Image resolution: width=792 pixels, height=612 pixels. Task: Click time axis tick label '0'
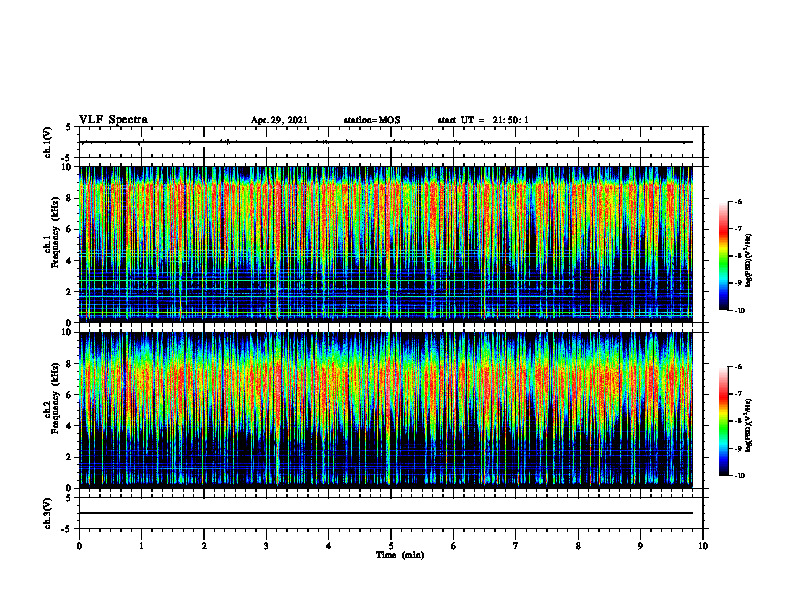point(79,546)
